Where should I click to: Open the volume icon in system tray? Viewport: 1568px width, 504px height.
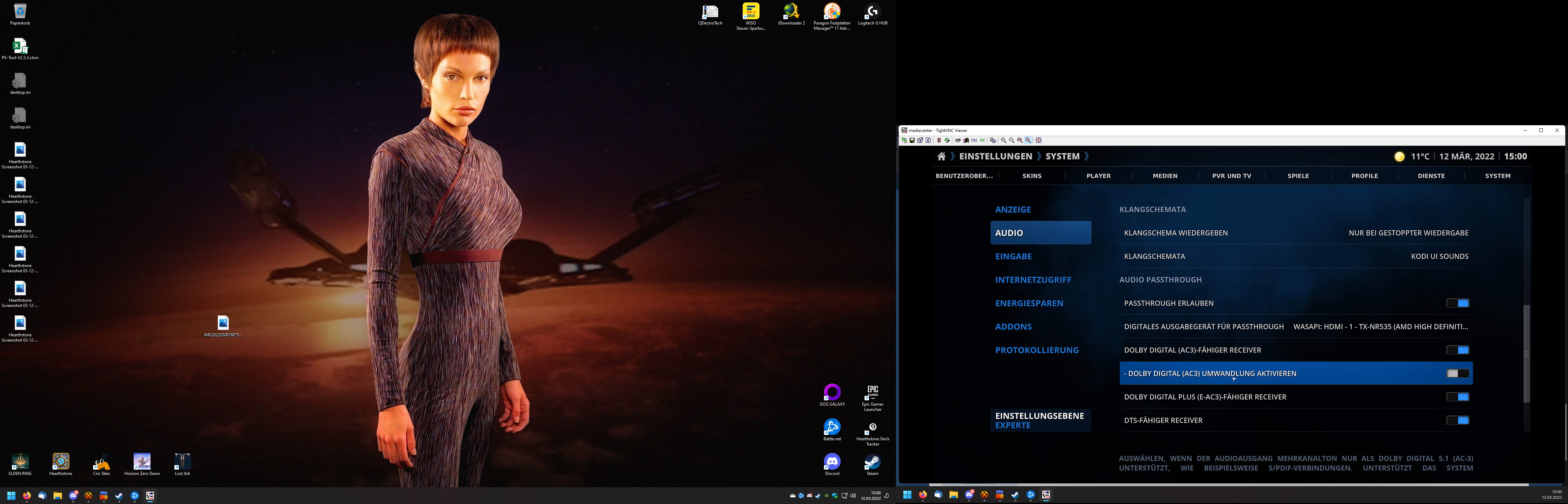853,496
